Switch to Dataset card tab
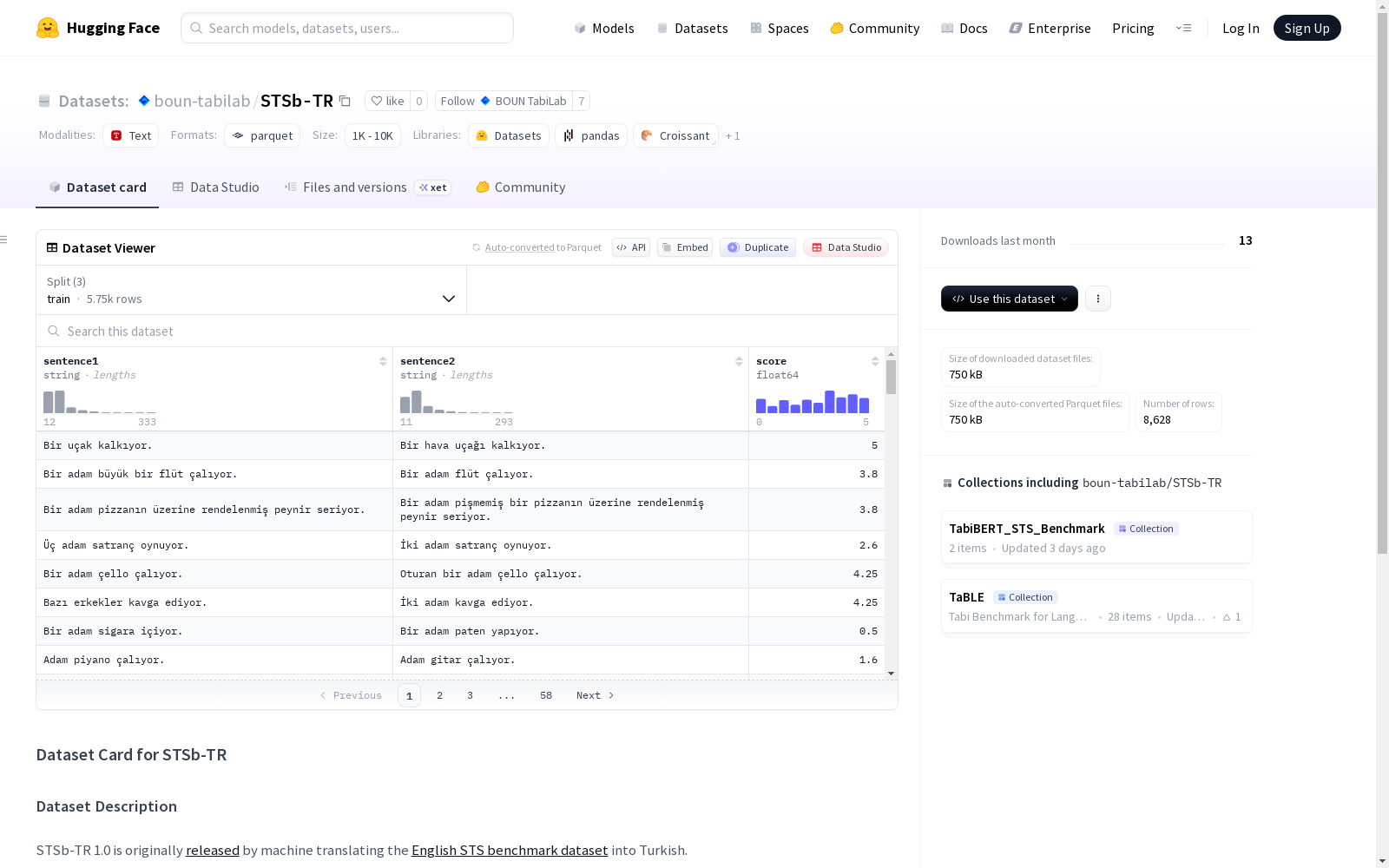1389x868 pixels. point(97,187)
